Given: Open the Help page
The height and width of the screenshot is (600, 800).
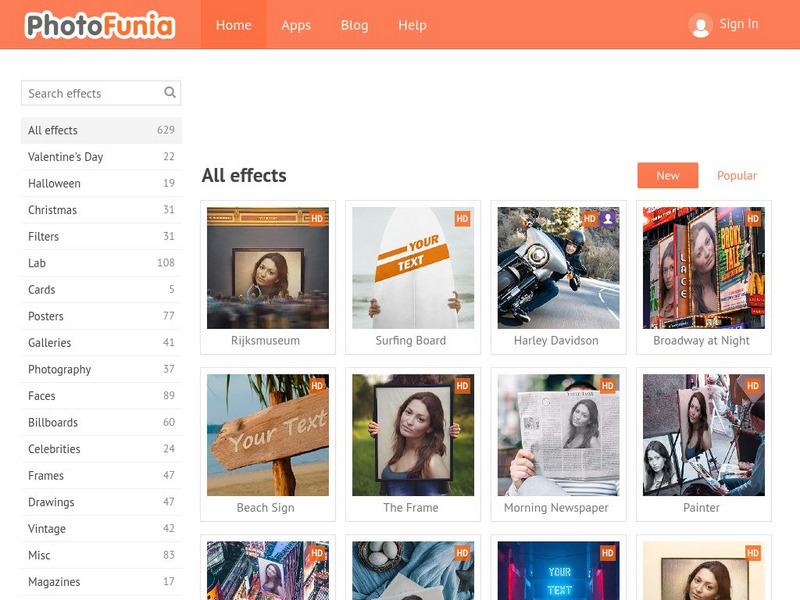Looking at the screenshot, I should [413, 25].
